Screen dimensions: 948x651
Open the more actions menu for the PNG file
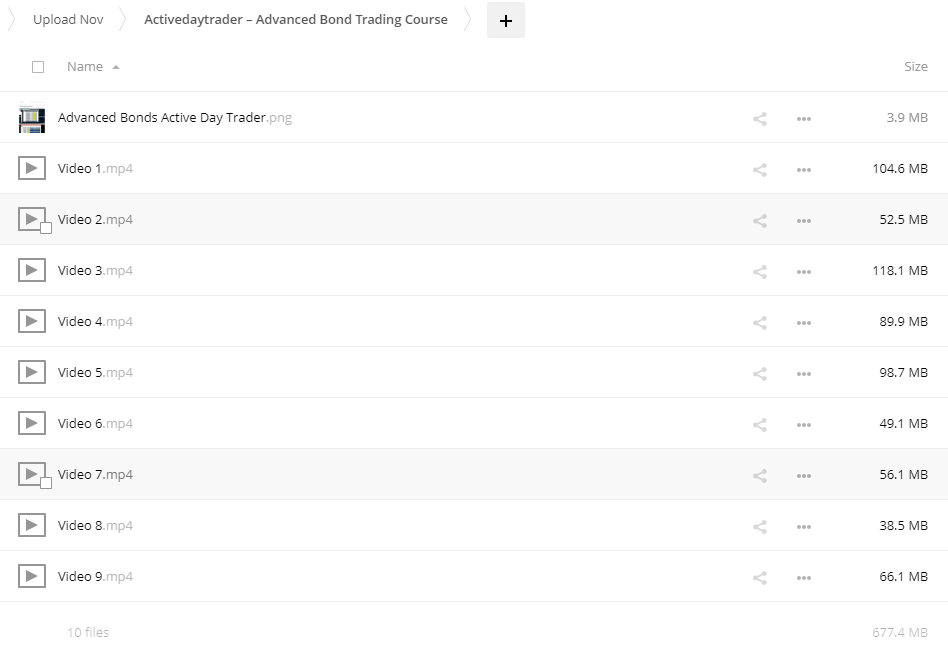[803, 118]
